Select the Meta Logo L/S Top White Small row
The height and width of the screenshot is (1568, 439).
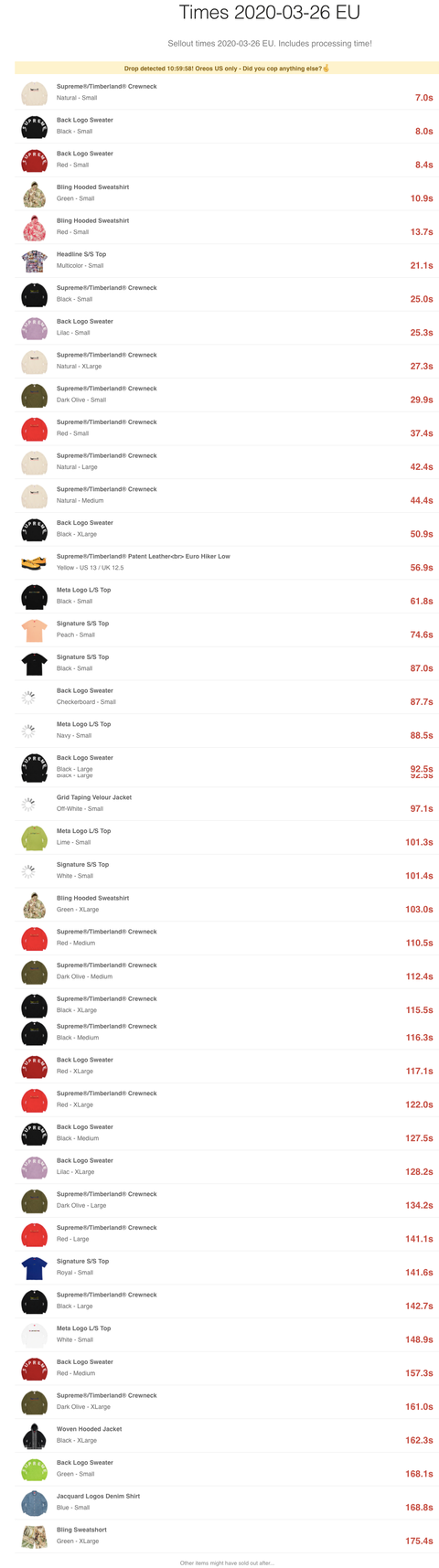(227, 1334)
